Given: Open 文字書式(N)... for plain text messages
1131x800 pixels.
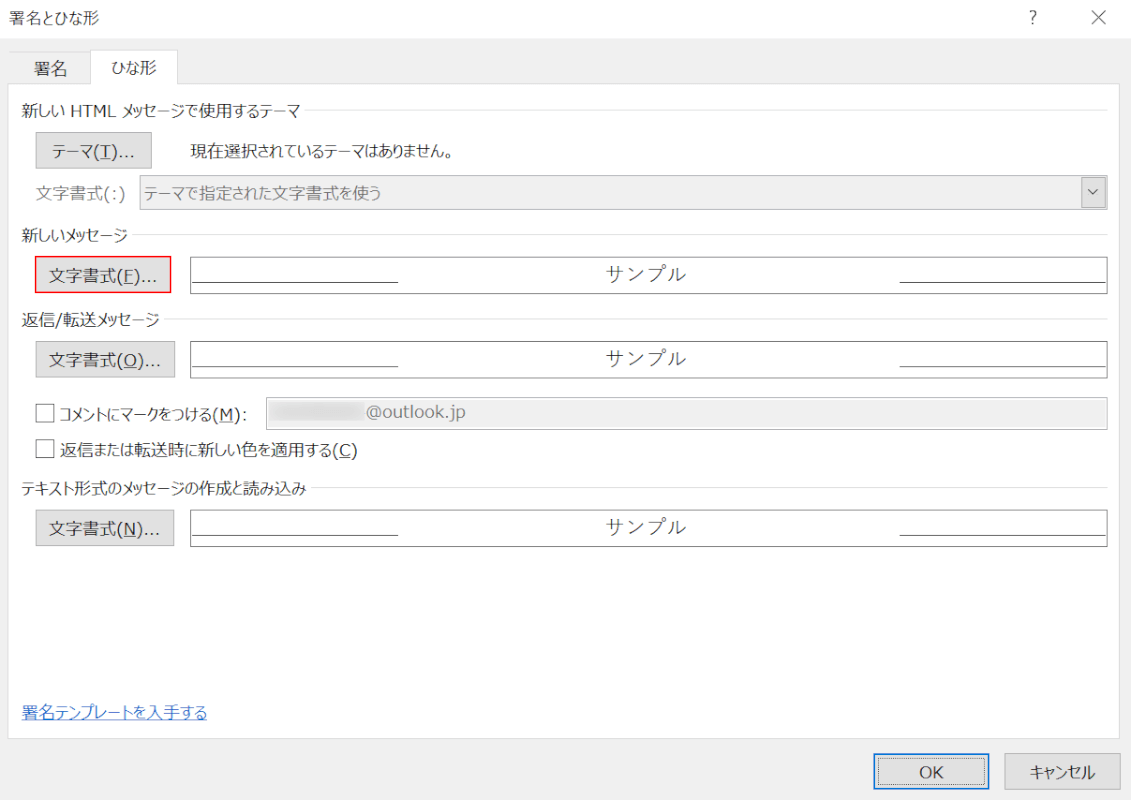Looking at the screenshot, I should 105,528.
